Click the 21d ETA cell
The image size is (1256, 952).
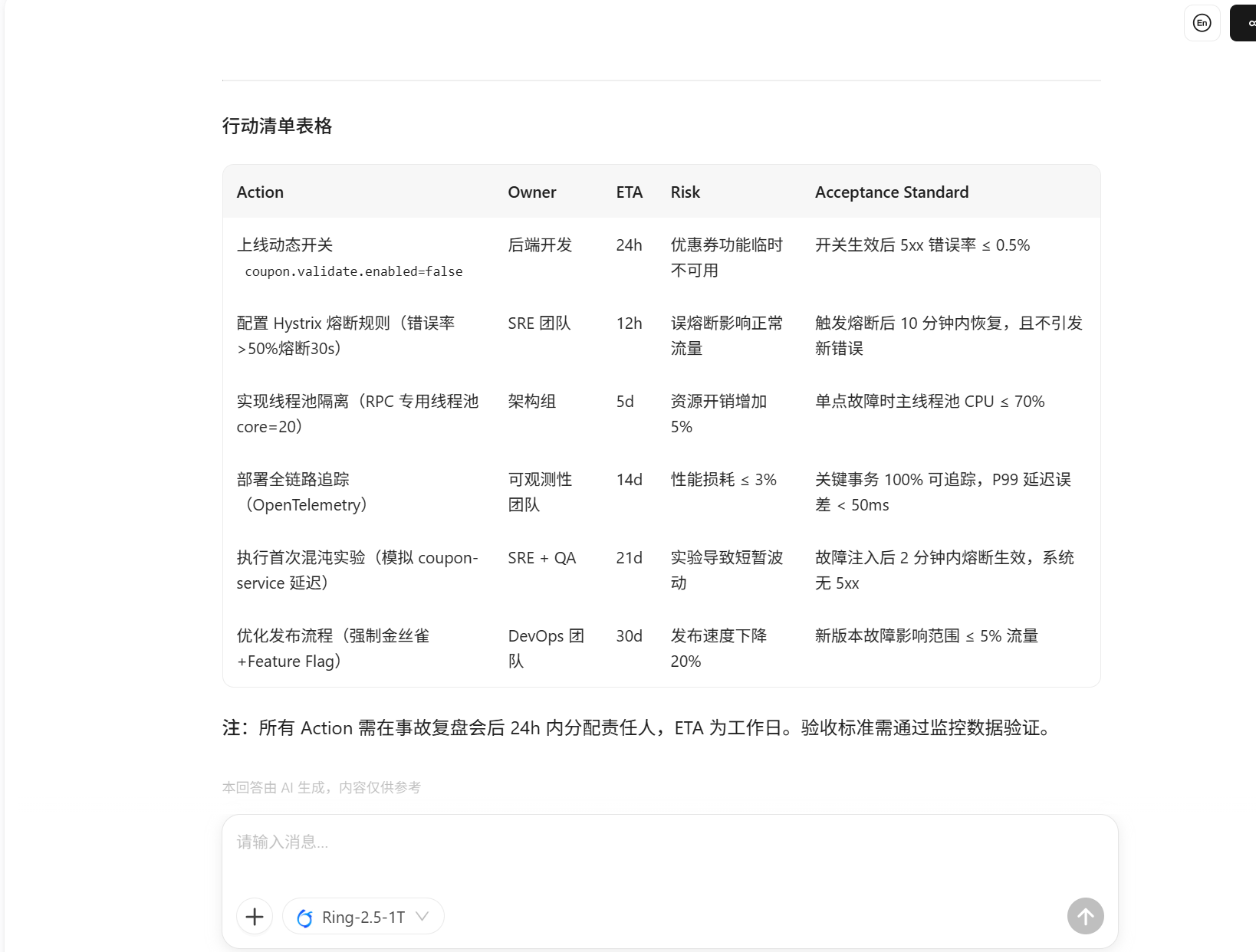coord(629,558)
